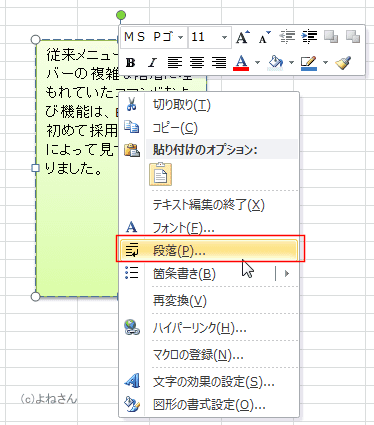This screenshot has width=374, height=425.
Task: Click the Format Painter brush icon
Action: (x=343, y=62)
